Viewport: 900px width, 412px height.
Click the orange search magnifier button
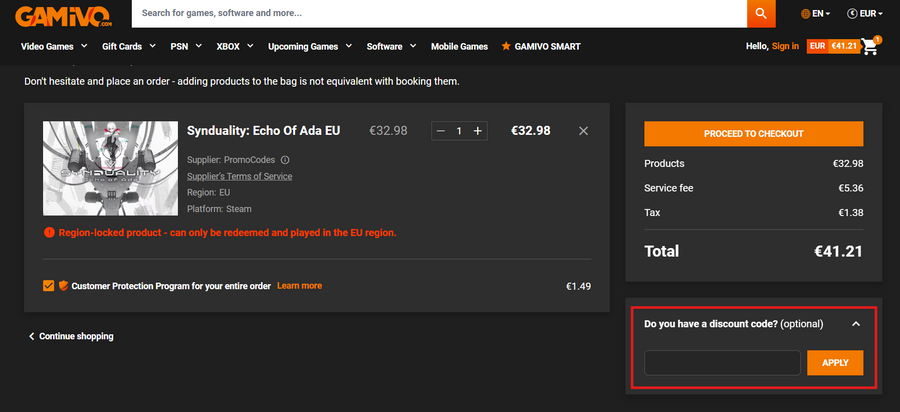[x=761, y=14]
